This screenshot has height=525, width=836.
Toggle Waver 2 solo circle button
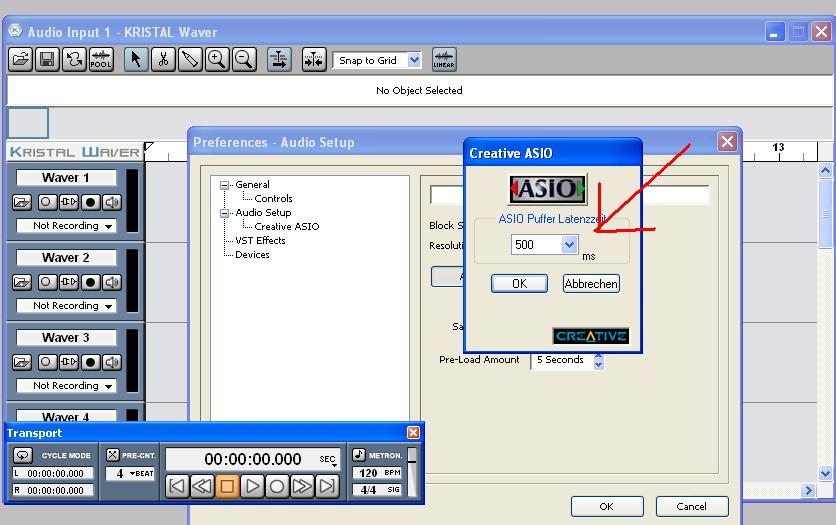pyautogui.click(x=46, y=282)
